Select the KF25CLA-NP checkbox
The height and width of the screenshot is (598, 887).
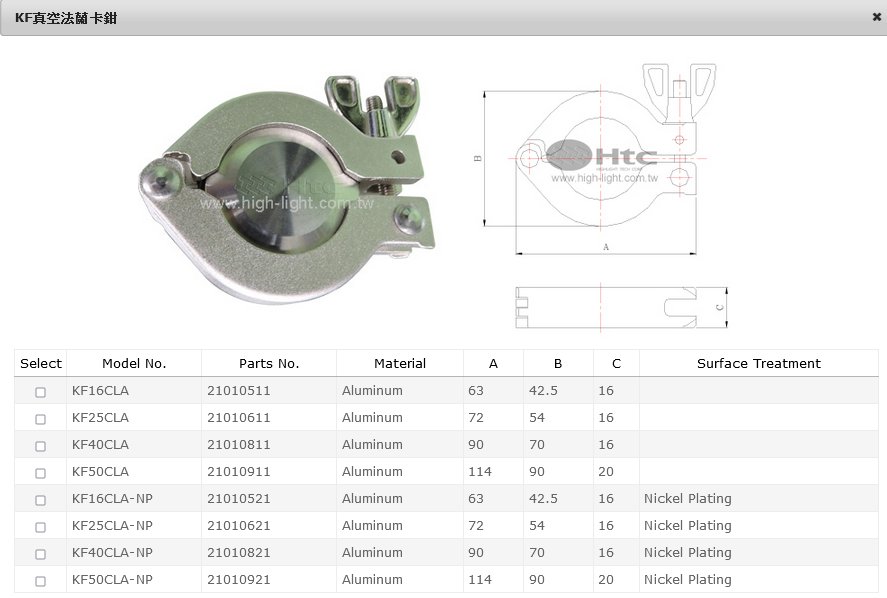(40, 527)
